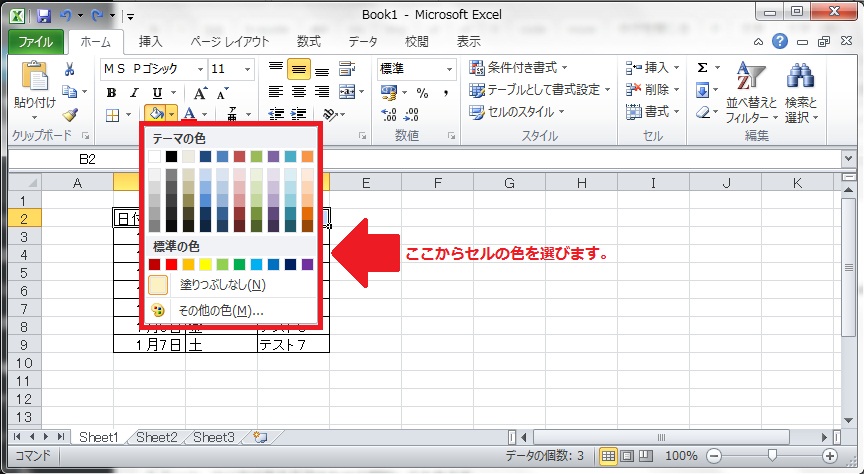Increase font size with large A
The image size is (864, 474).
[200, 93]
